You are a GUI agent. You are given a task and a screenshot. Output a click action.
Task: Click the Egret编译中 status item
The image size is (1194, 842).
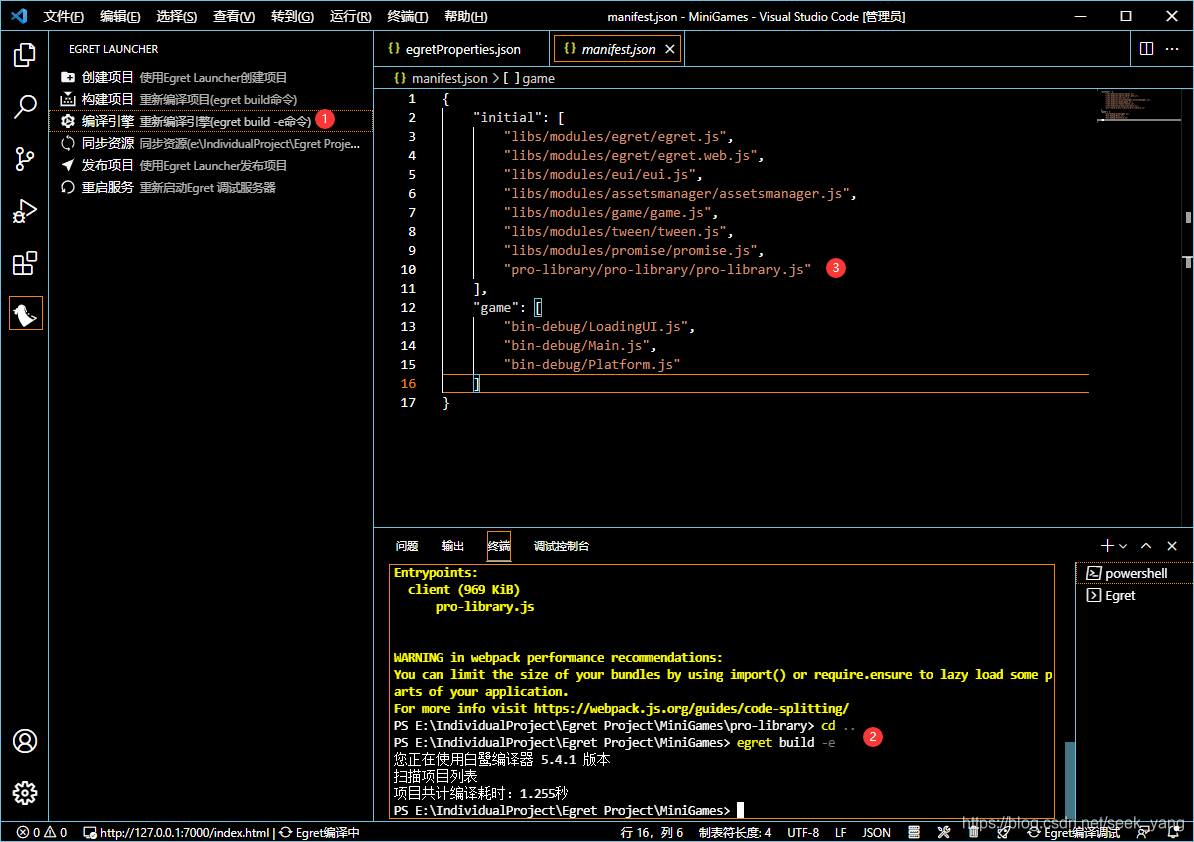[x=319, y=832]
